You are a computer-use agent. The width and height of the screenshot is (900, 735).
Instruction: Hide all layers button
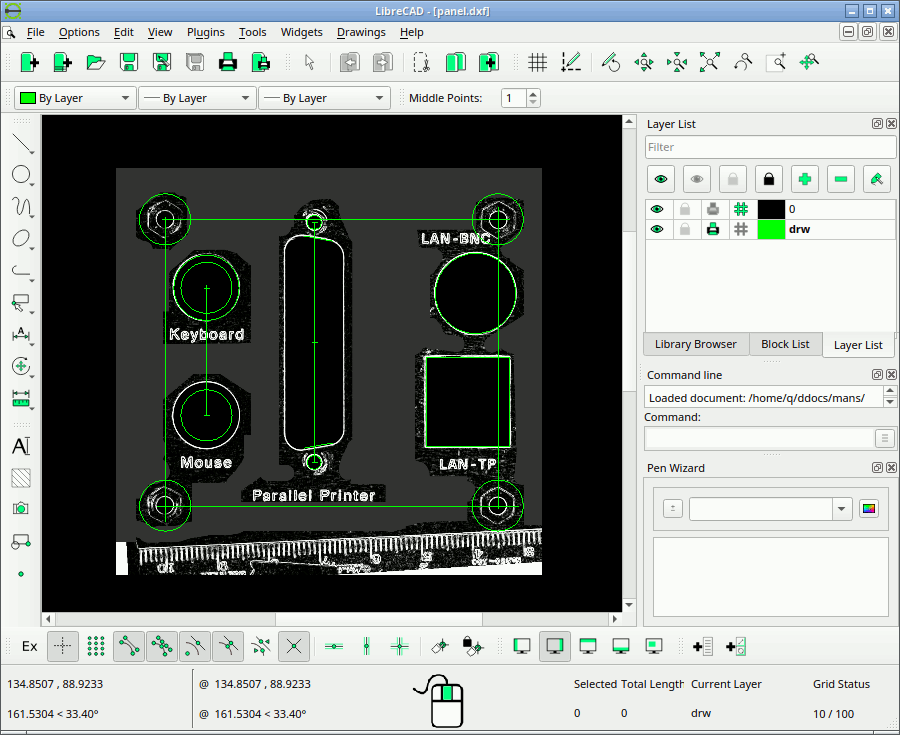697,180
